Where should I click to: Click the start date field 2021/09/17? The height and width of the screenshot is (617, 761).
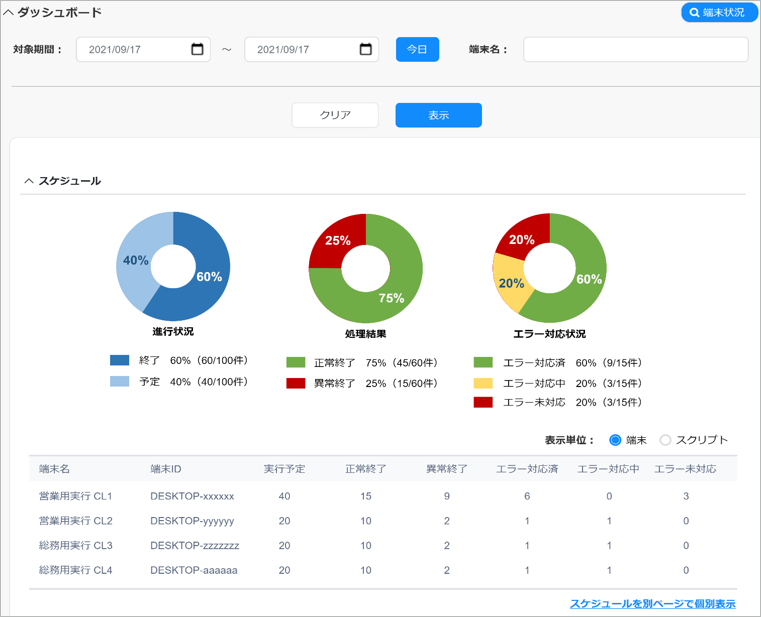click(x=143, y=49)
